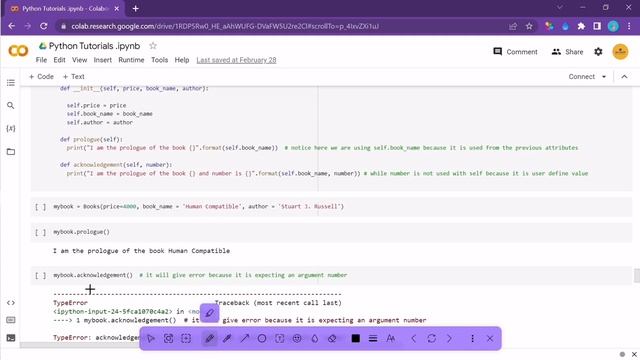
Task: Open the Files folder panel
Action: [x=11, y=152]
